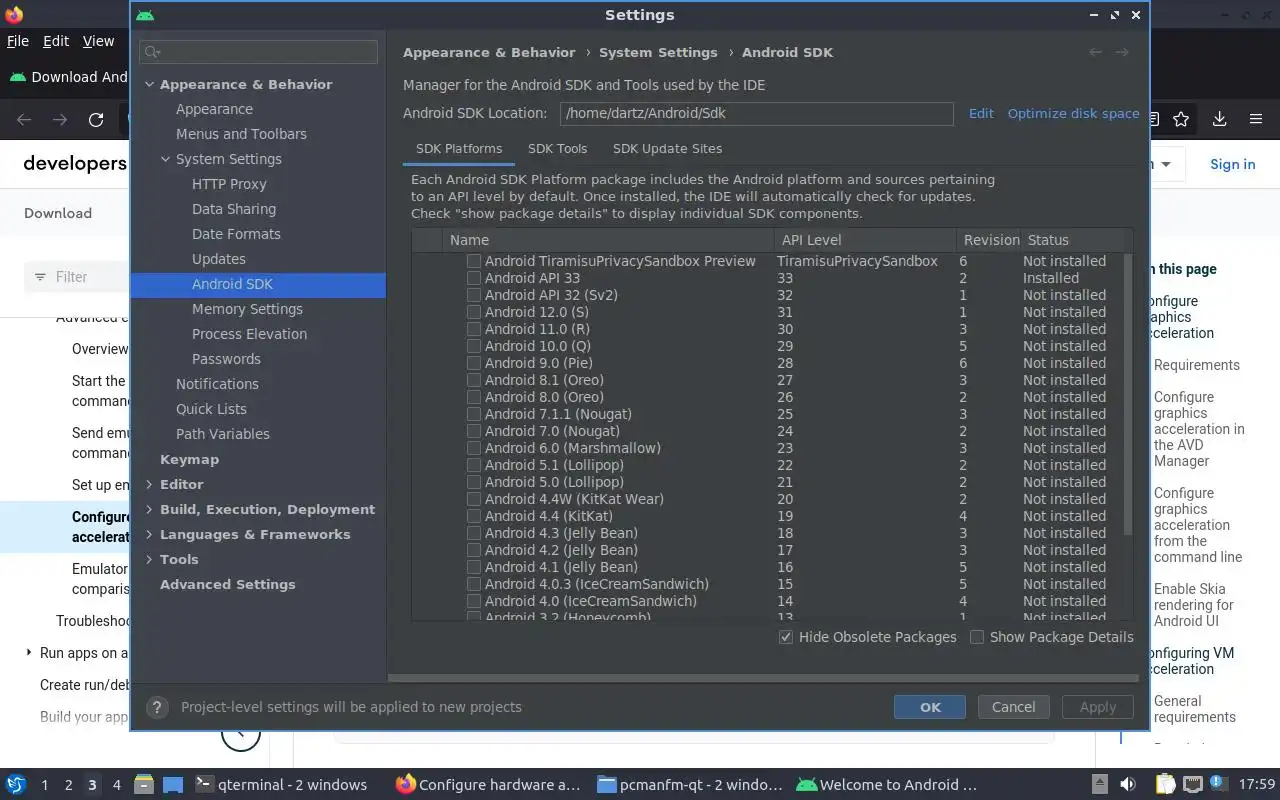
Task: Switch to the SDK Update Sites tab
Action: (667, 148)
